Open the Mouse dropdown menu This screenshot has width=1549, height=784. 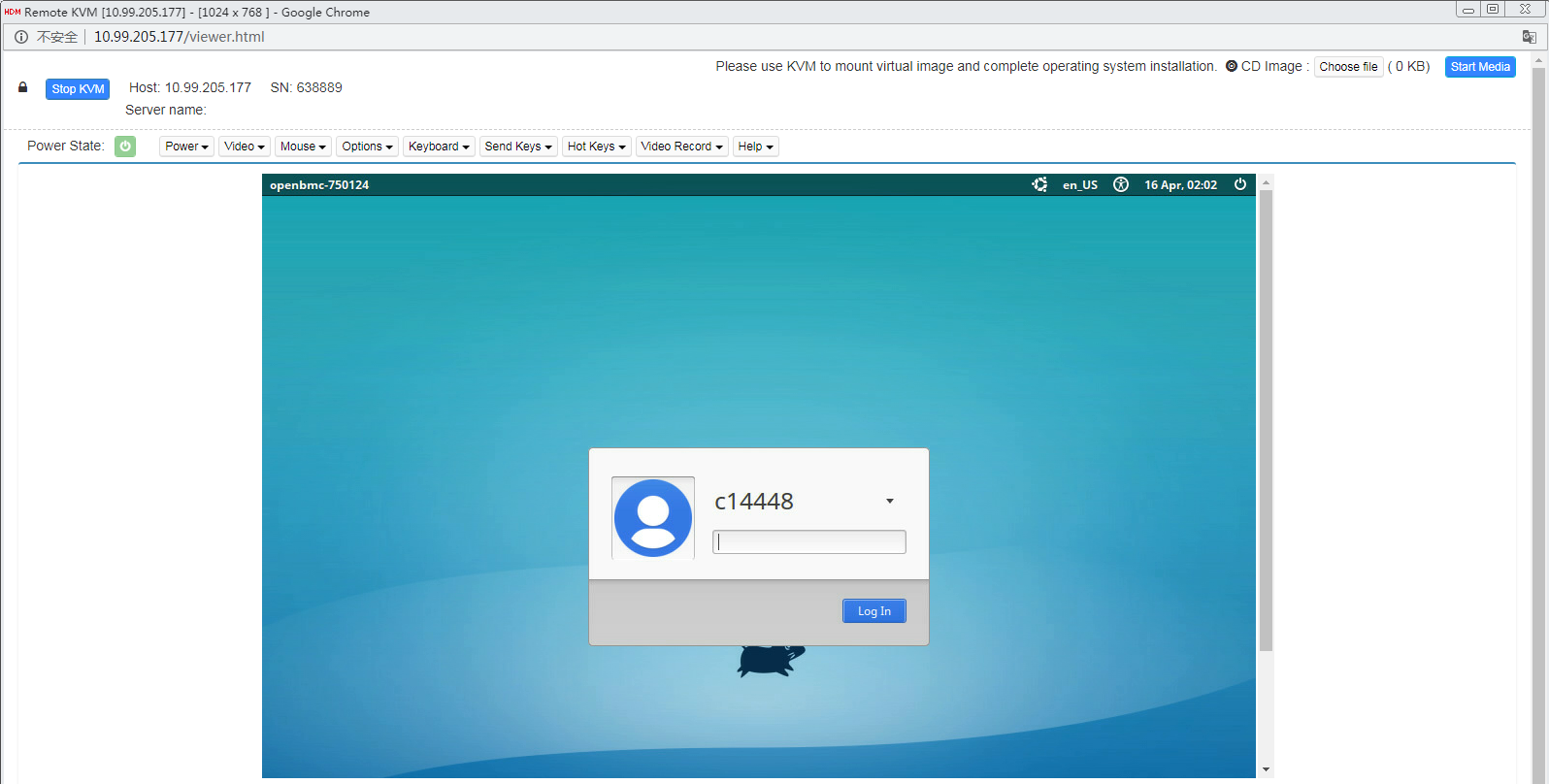click(303, 147)
